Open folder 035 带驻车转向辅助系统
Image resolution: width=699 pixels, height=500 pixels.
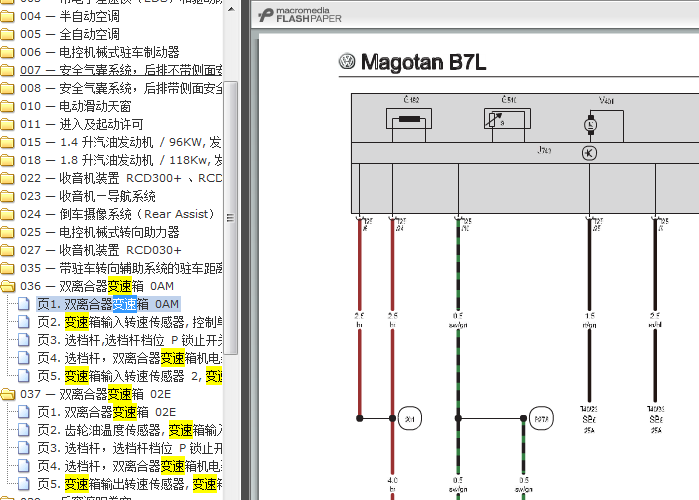point(121,268)
